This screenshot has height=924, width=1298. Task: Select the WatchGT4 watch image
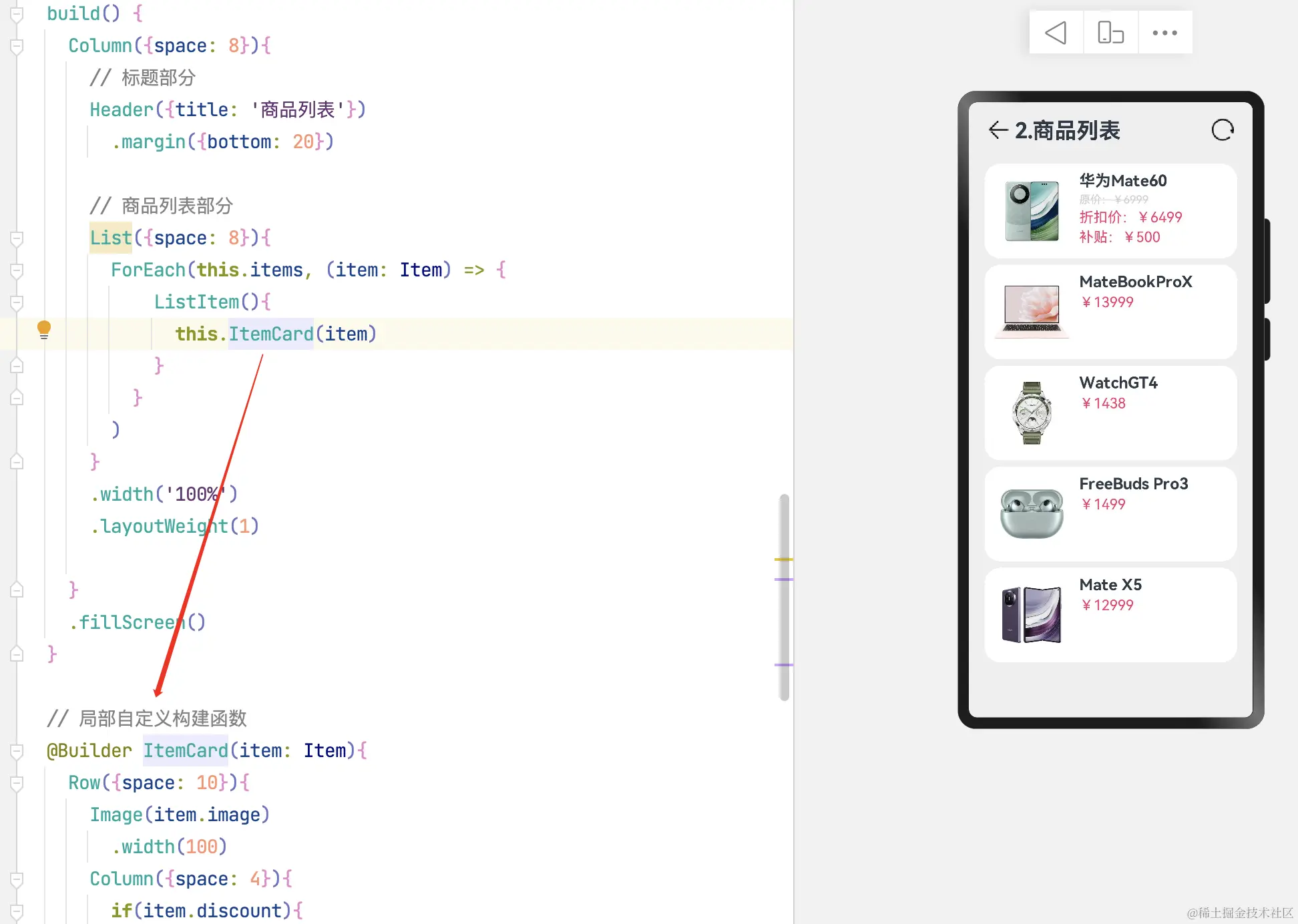tap(1032, 413)
